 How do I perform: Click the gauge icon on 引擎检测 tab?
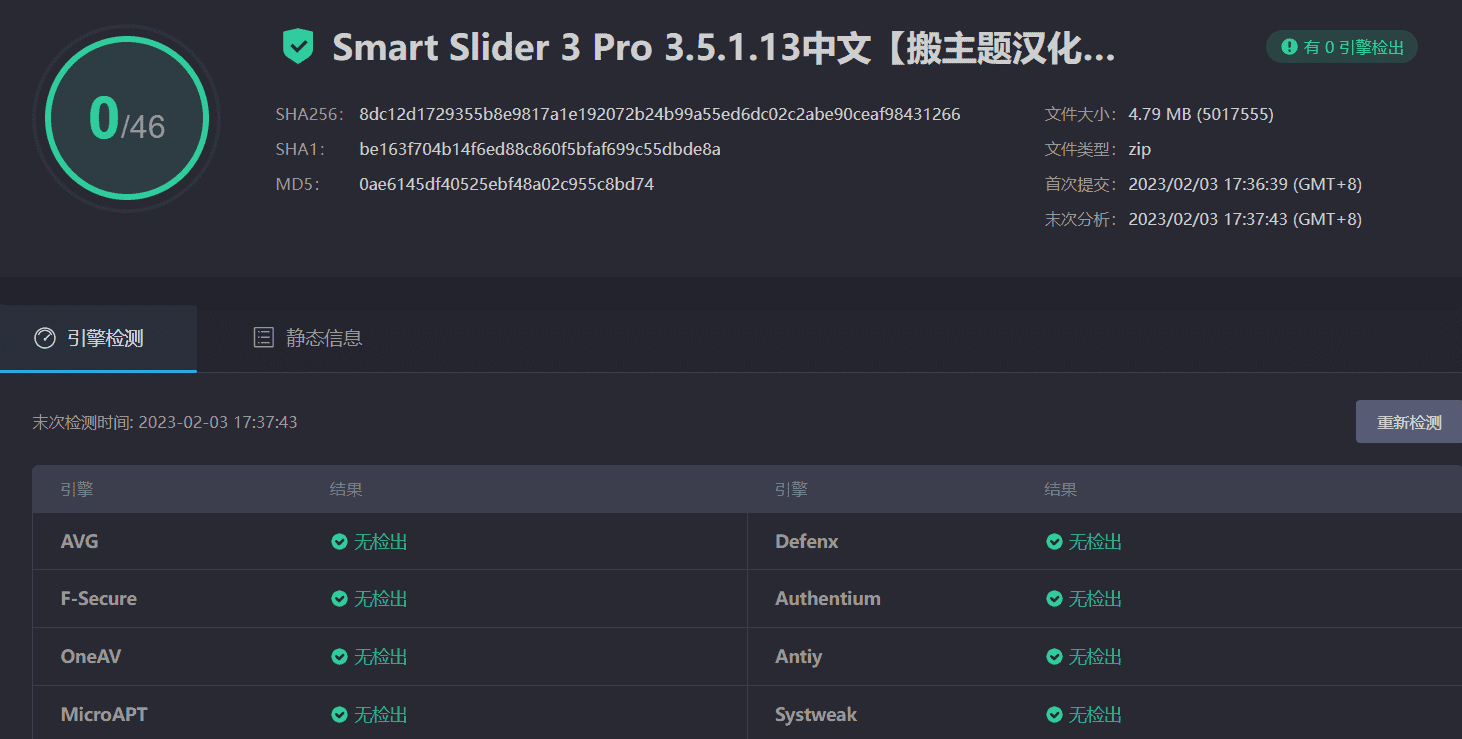tap(44, 338)
